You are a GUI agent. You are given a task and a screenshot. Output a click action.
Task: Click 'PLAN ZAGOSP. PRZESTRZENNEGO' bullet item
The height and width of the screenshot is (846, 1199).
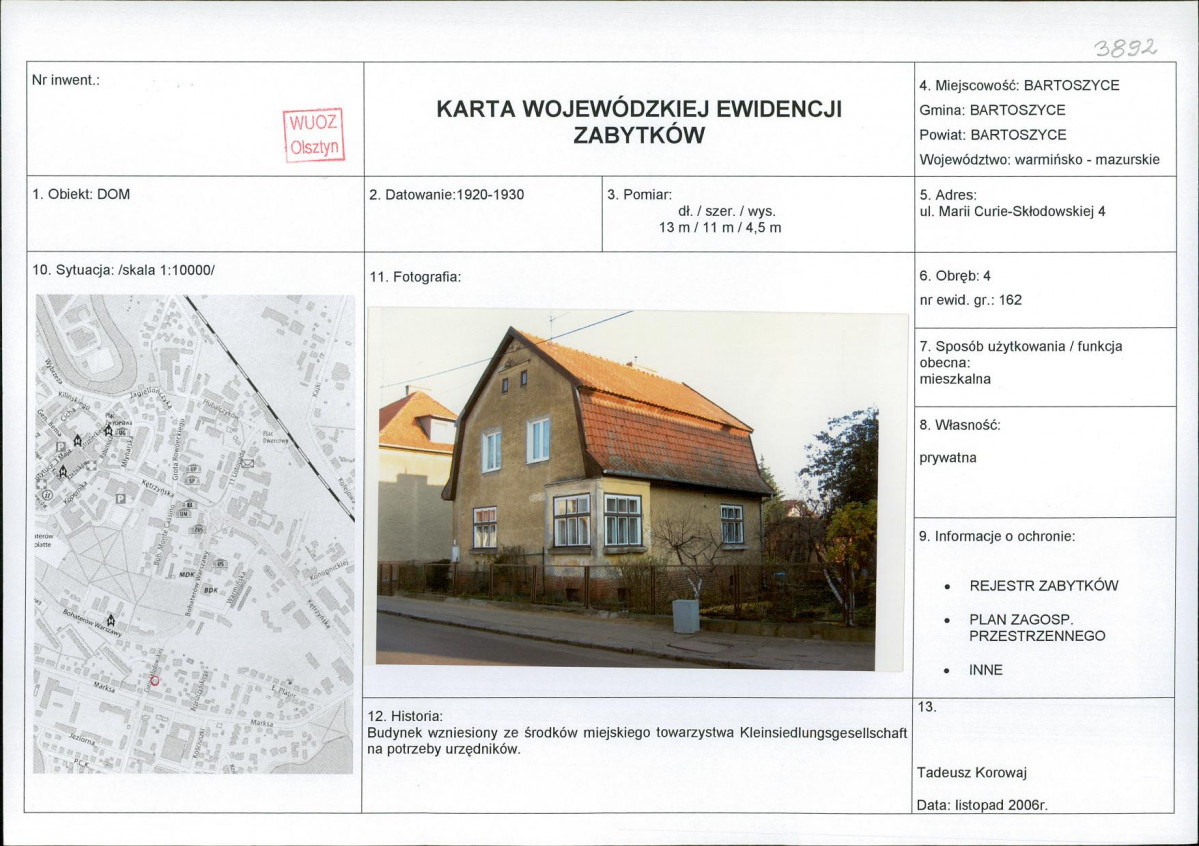tap(1038, 627)
